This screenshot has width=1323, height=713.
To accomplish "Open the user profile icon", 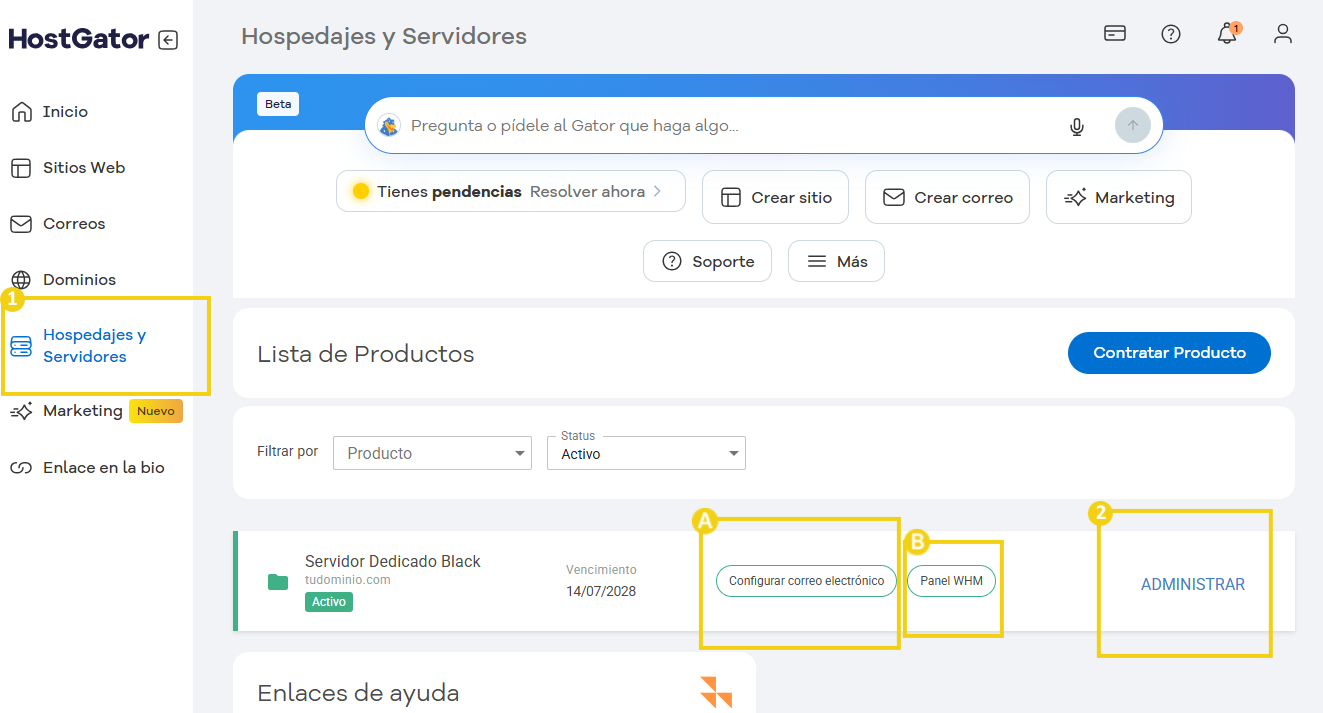I will pos(1283,34).
